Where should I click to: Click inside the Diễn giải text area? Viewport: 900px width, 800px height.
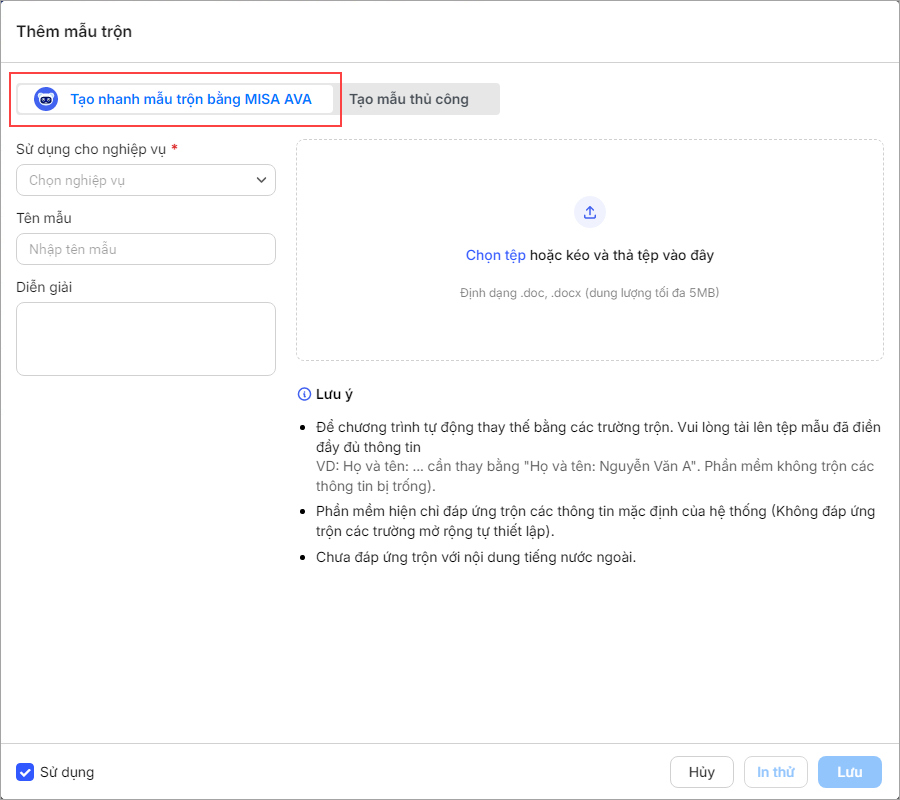tap(146, 339)
